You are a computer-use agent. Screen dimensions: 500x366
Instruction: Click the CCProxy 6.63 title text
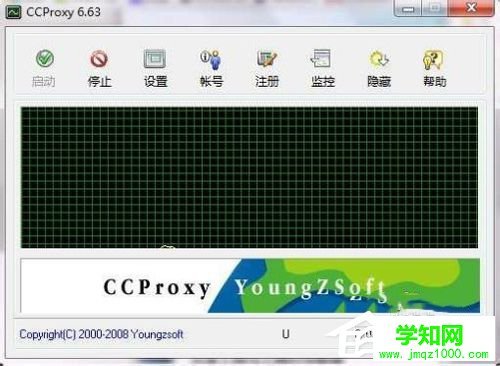(63, 12)
